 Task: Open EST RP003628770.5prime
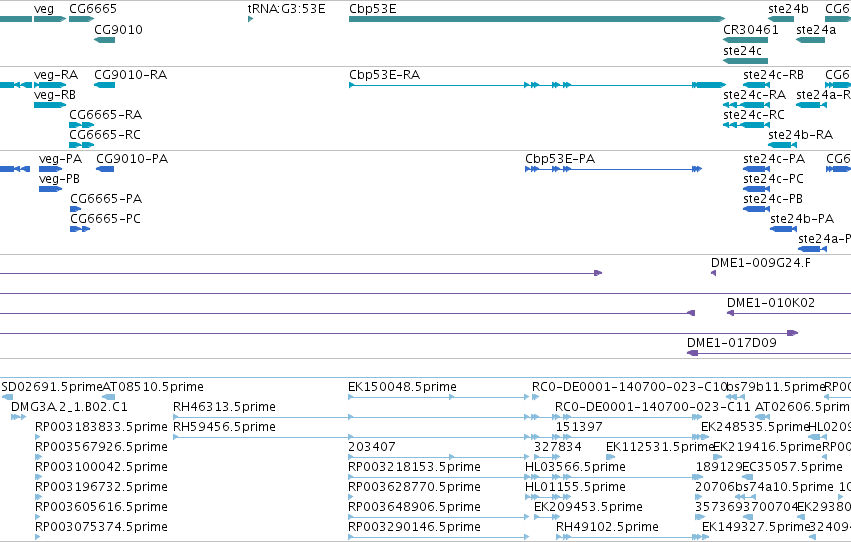tap(414, 487)
